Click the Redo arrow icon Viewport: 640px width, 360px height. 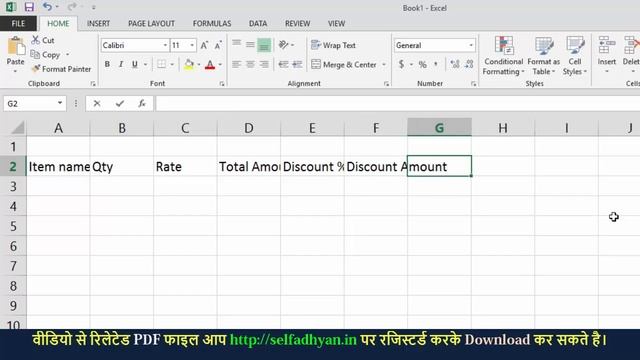pyautogui.click(x=72, y=7)
